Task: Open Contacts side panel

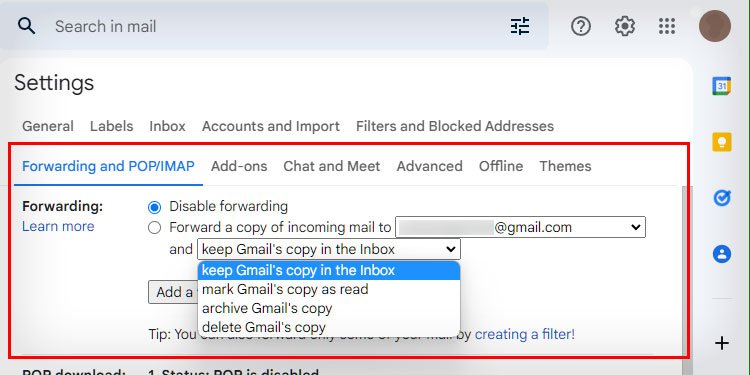Action: 721,254
